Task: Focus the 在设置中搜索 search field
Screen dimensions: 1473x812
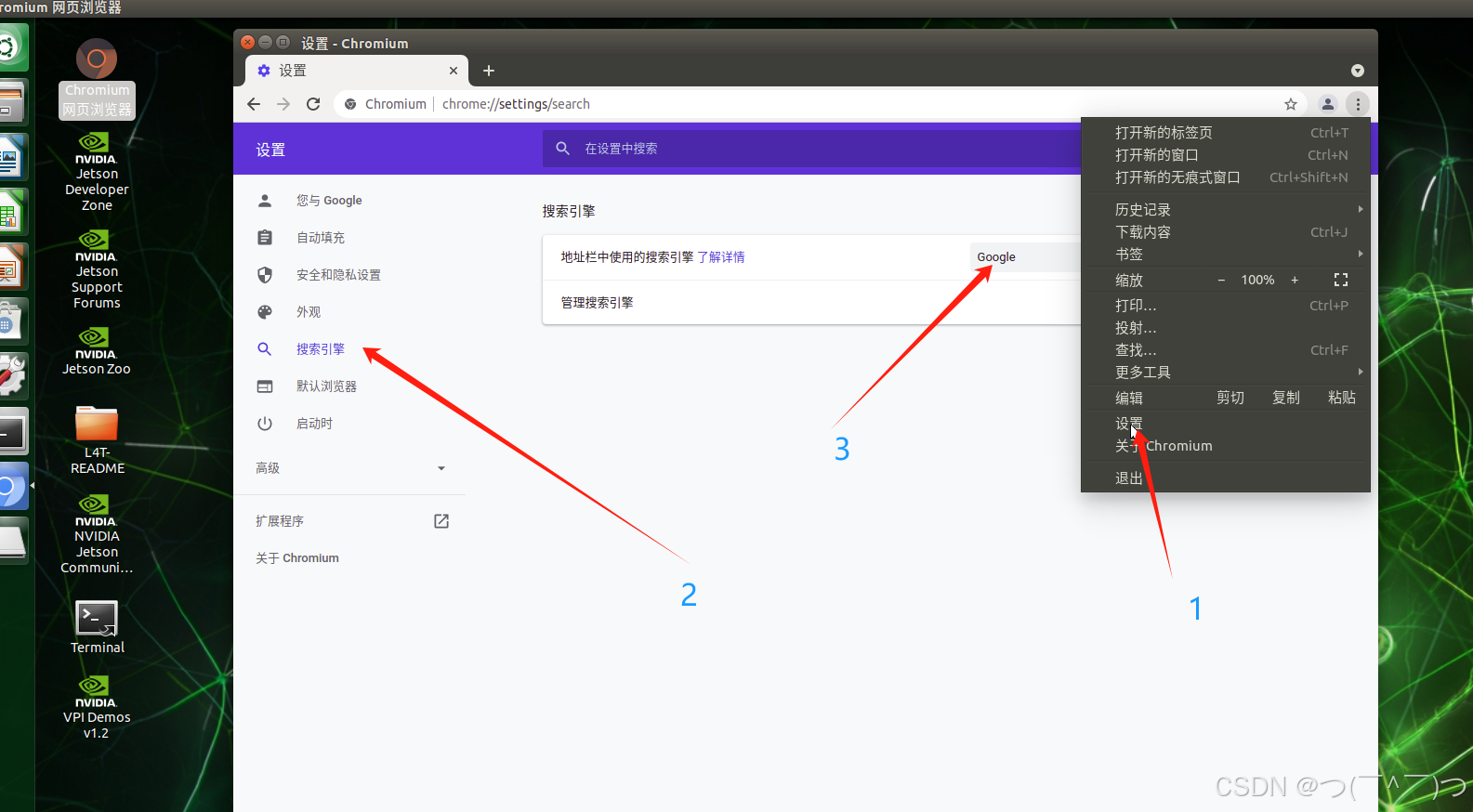Action: pyautogui.click(x=811, y=149)
